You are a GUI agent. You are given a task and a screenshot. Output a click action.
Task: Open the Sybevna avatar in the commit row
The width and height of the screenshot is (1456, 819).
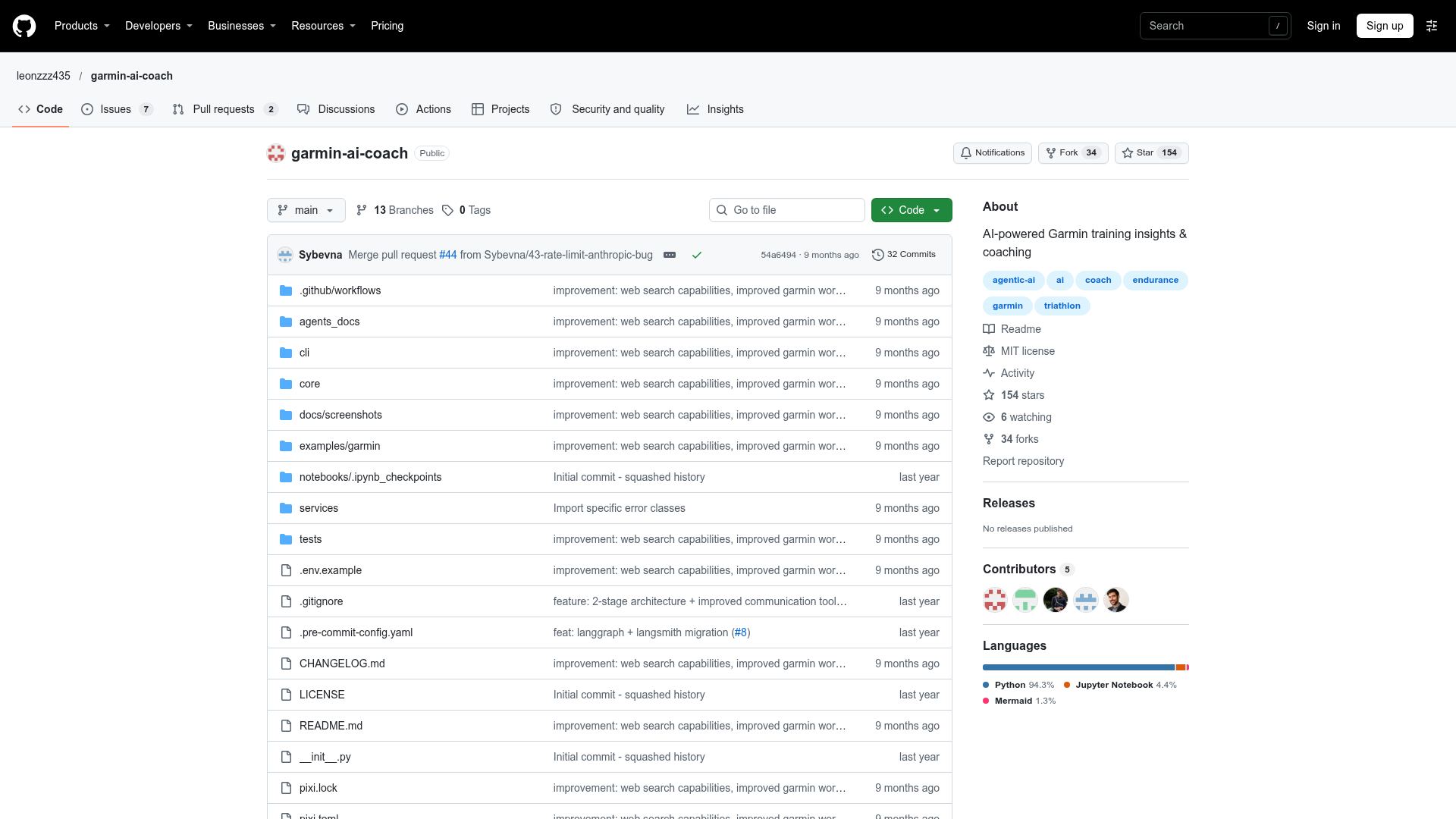point(285,255)
